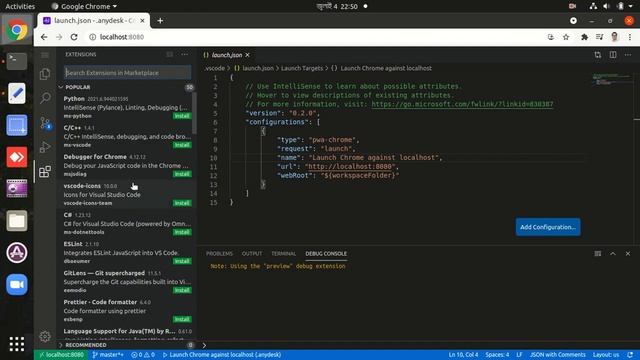Screen dimensions: 640x360
Task: Reload the localhost page in Chrome
Action: click(x=74, y=37)
